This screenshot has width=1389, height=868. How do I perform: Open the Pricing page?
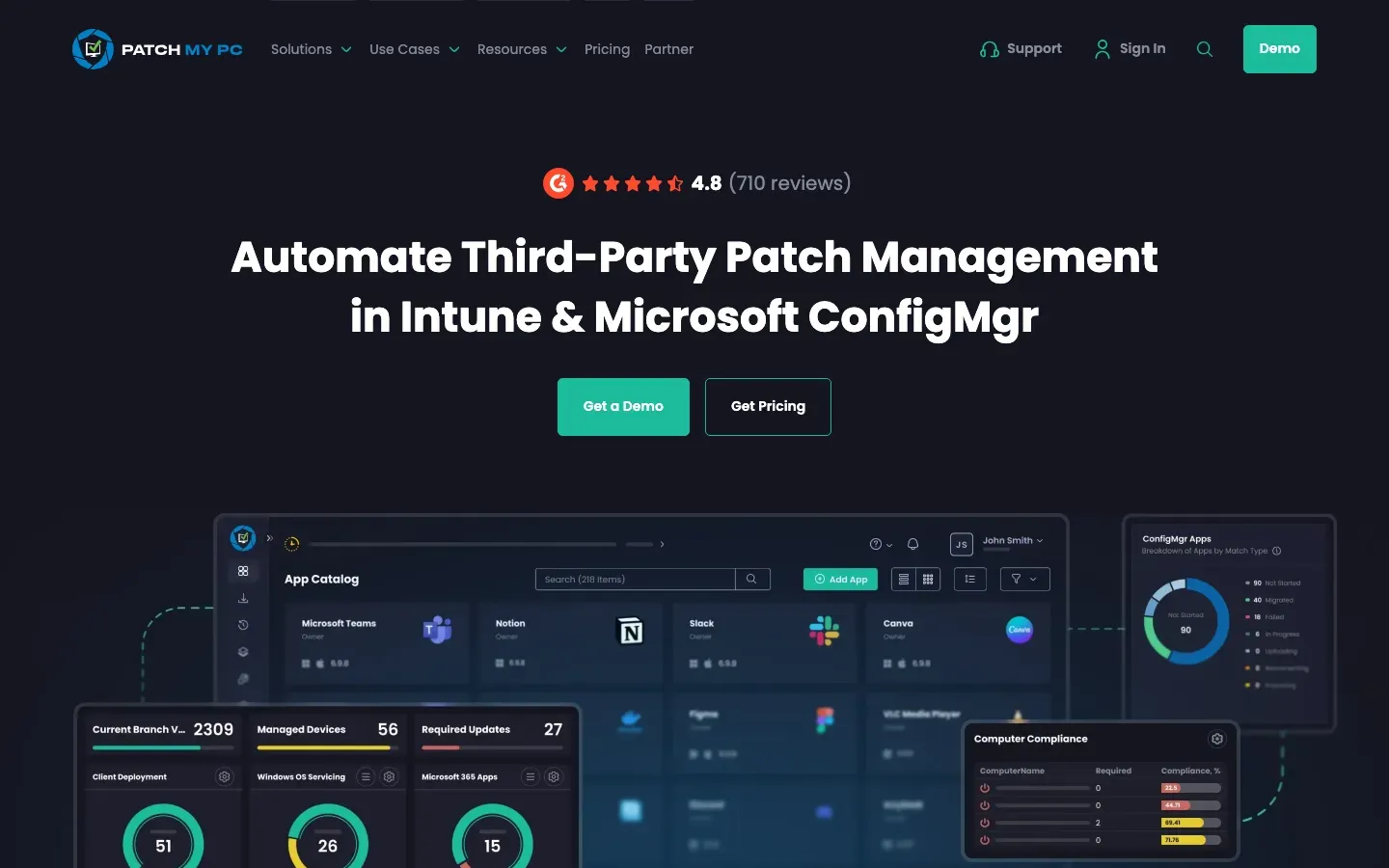(607, 49)
